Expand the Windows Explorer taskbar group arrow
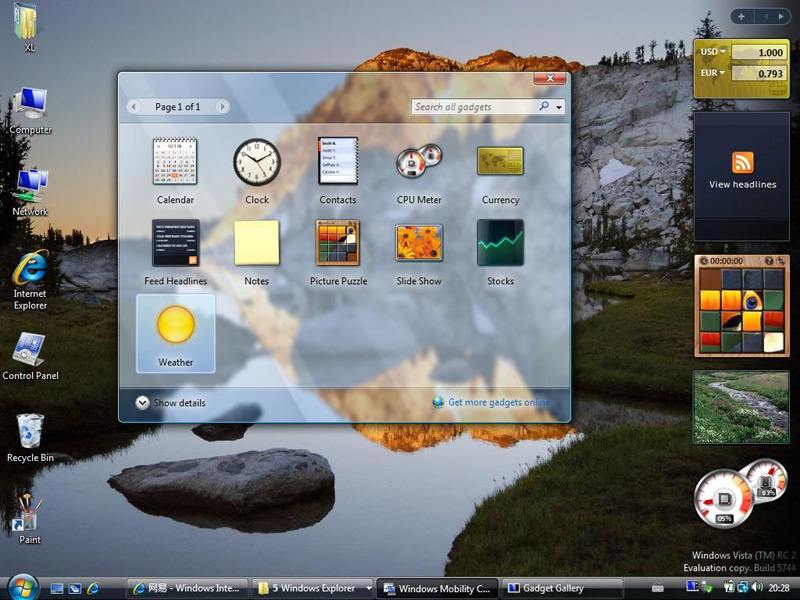The image size is (800, 600). (x=368, y=588)
